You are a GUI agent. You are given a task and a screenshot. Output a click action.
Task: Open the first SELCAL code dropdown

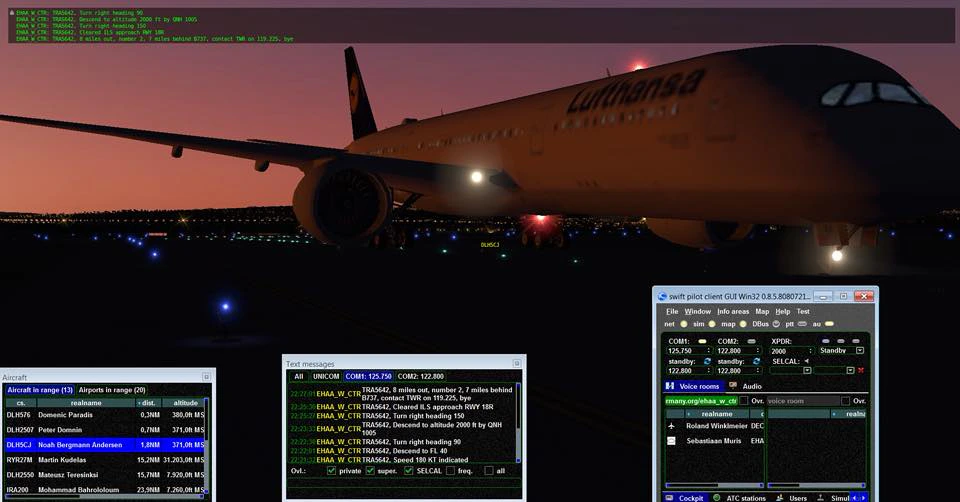tap(806, 370)
